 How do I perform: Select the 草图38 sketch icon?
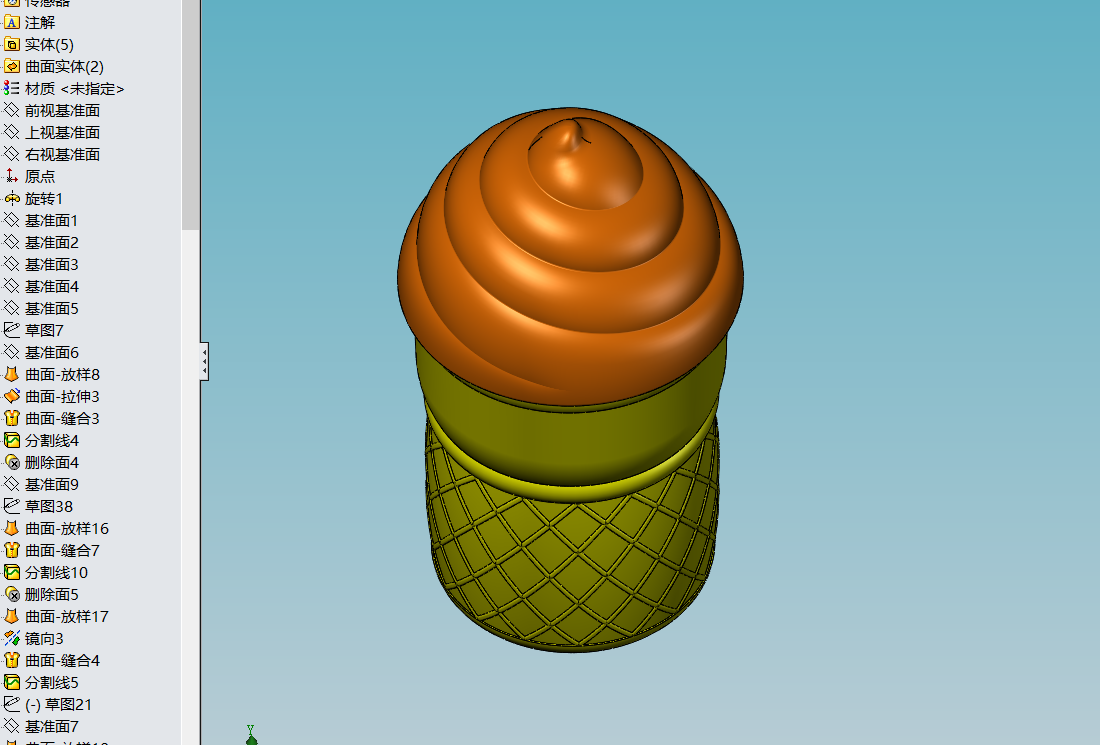pos(12,506)
